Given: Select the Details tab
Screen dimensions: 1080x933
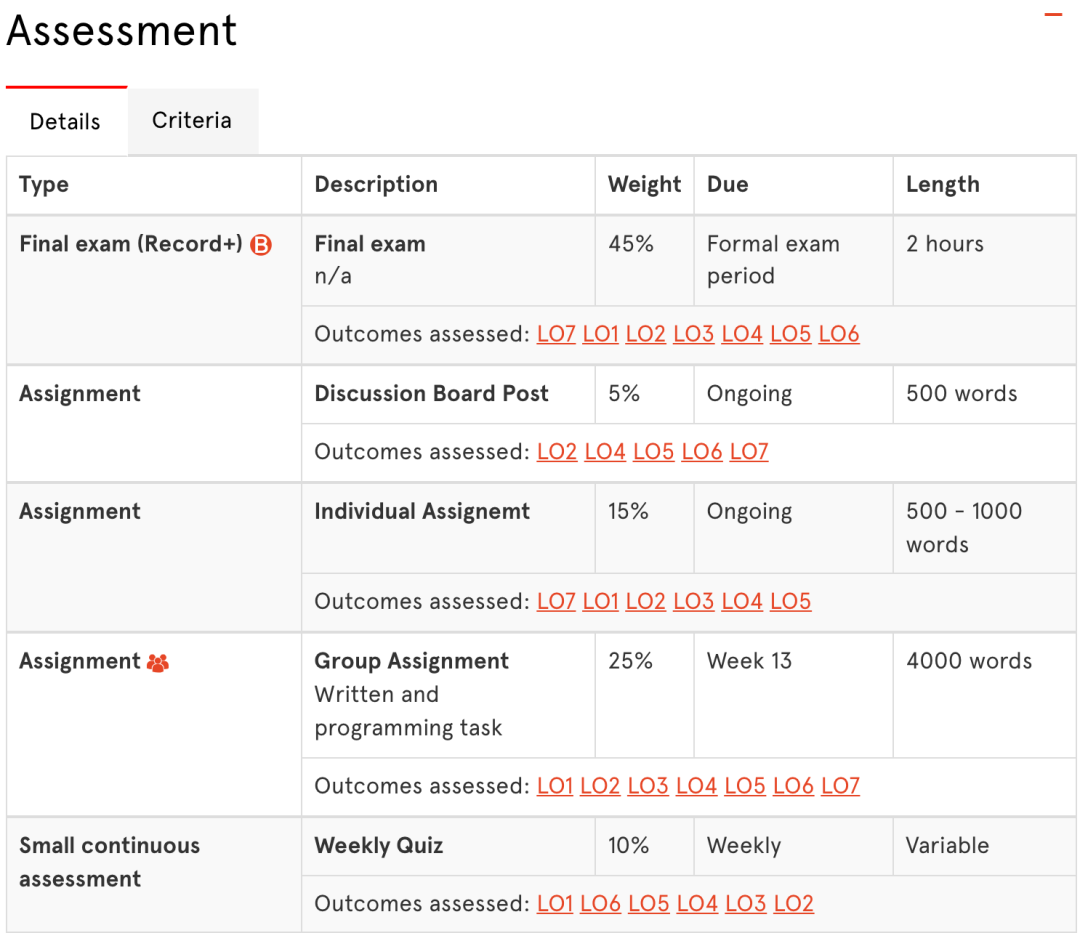Looking at the screenshot, I should (65, 122).
